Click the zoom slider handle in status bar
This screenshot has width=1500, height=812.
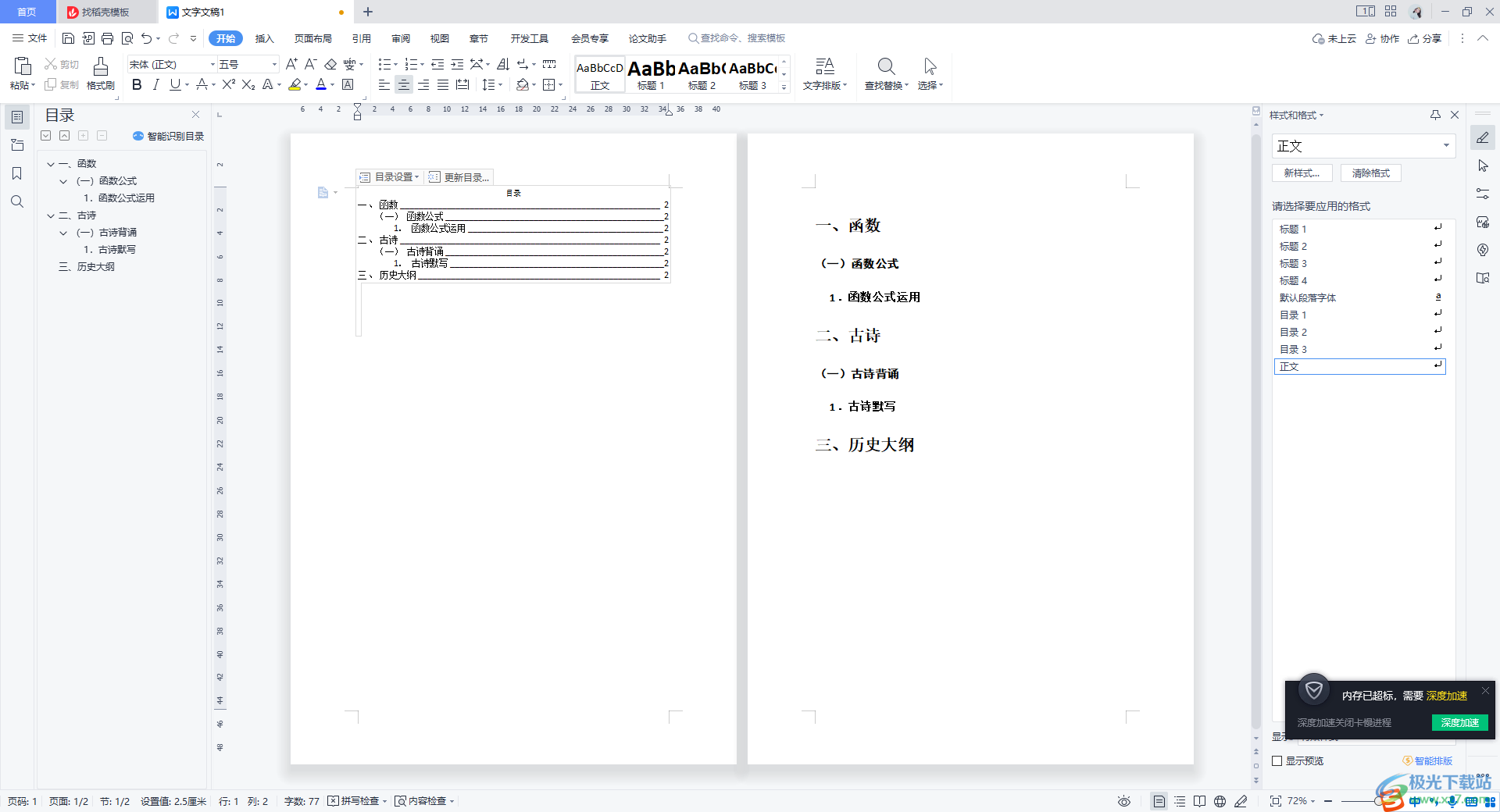[x=1380, y=801]
